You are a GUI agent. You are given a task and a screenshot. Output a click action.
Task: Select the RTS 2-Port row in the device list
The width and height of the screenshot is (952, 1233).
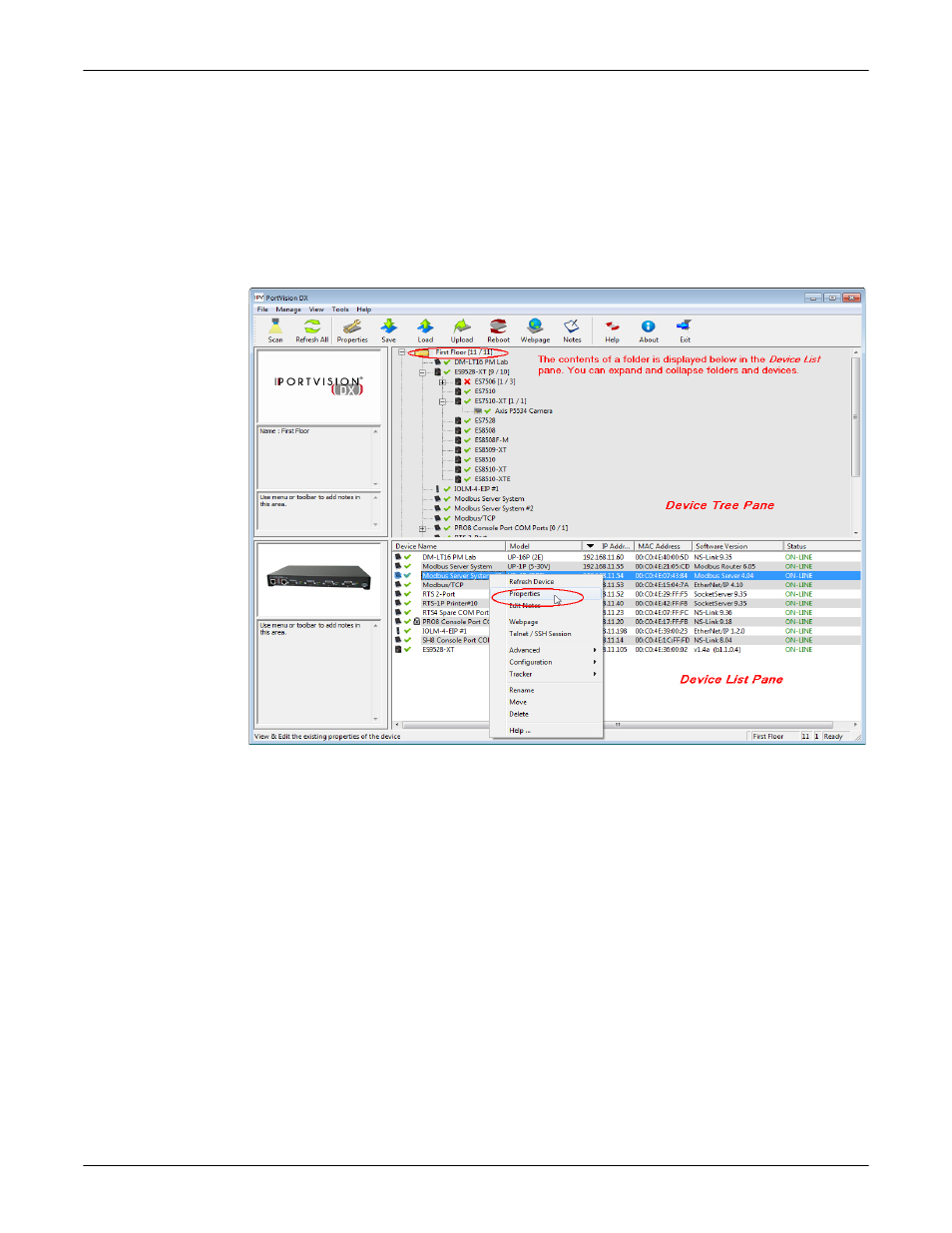point(627,594)
